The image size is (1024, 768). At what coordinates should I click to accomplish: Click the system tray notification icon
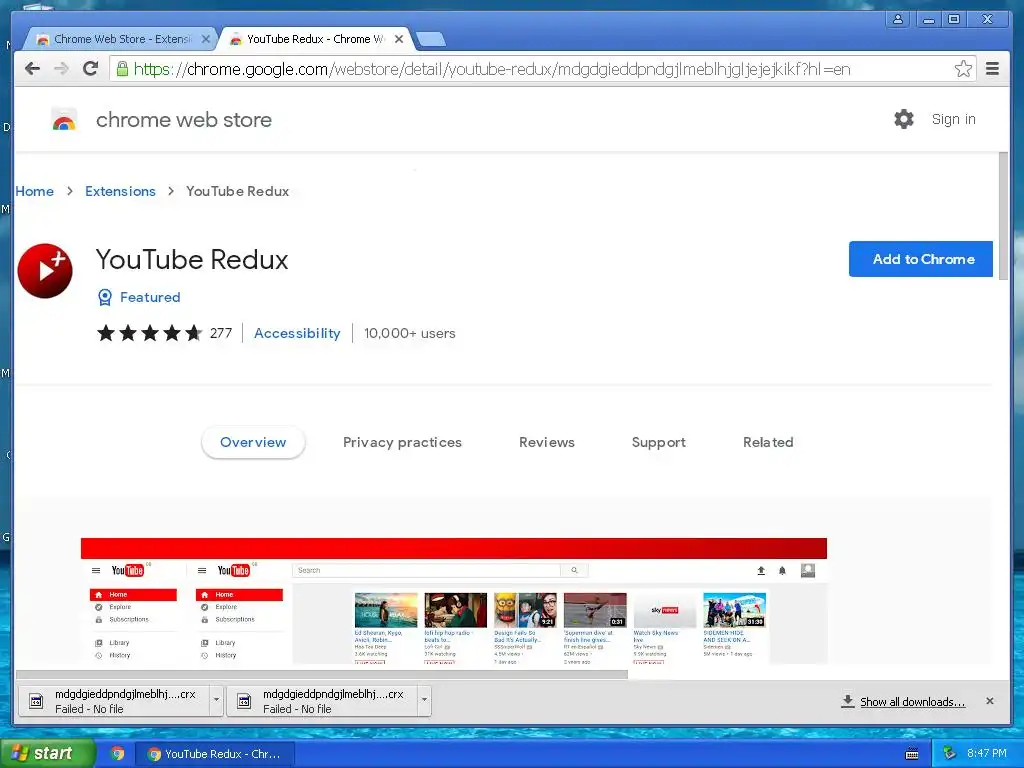pyautogui.click(x=950, y=754)
